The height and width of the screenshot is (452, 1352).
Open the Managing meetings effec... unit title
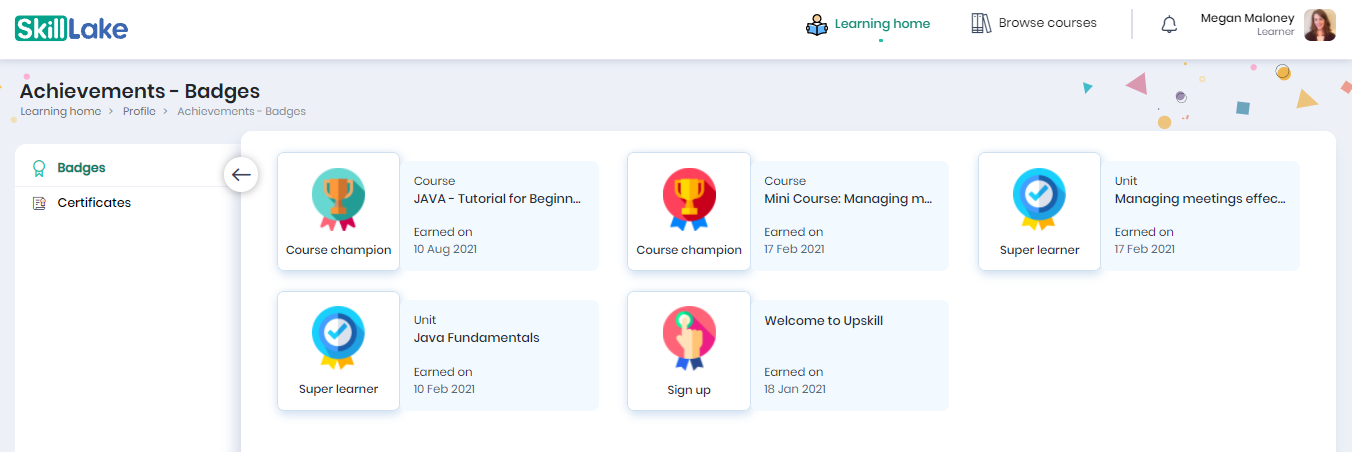point(1200,199)
